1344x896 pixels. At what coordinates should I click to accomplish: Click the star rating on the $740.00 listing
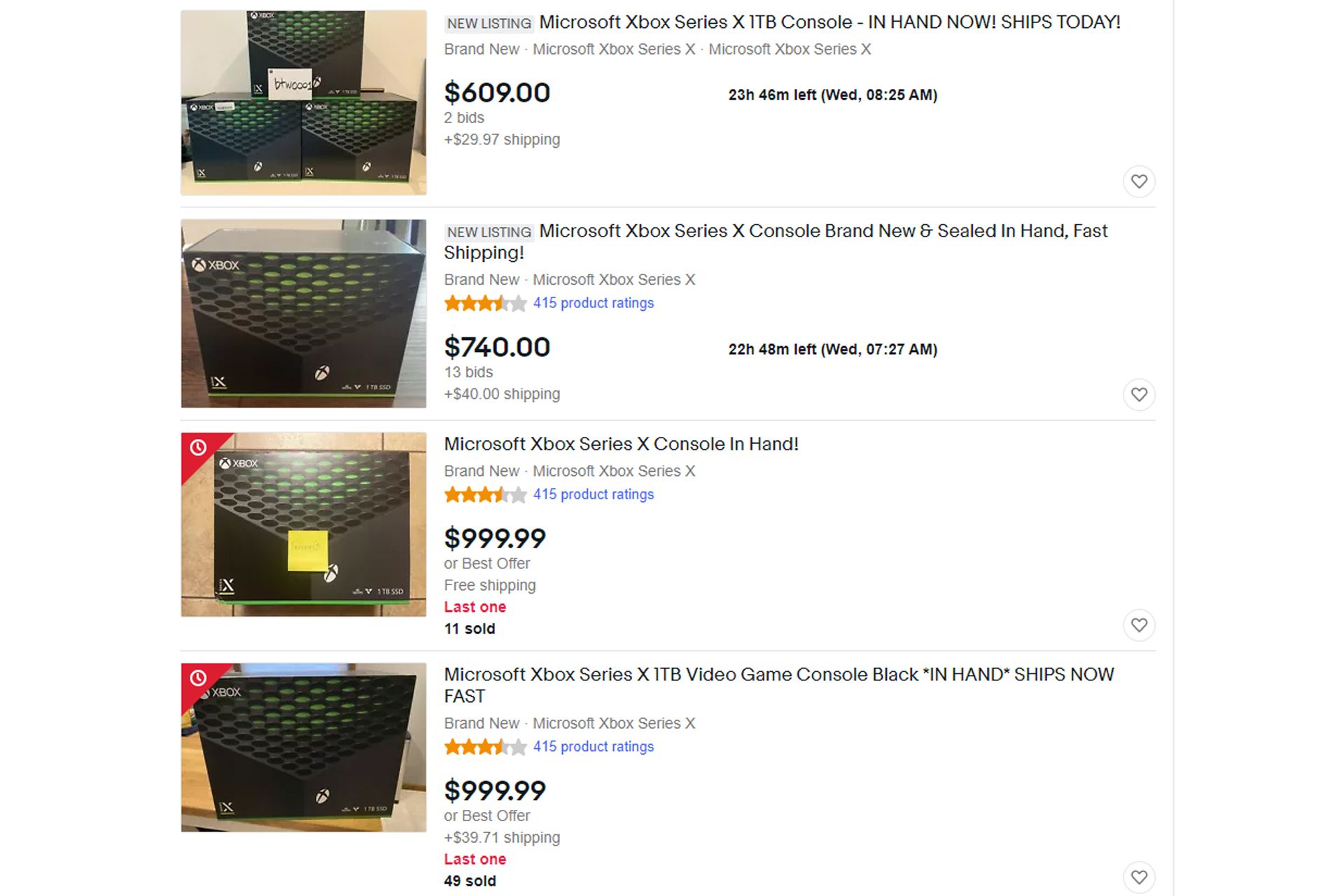pos(483,303)
